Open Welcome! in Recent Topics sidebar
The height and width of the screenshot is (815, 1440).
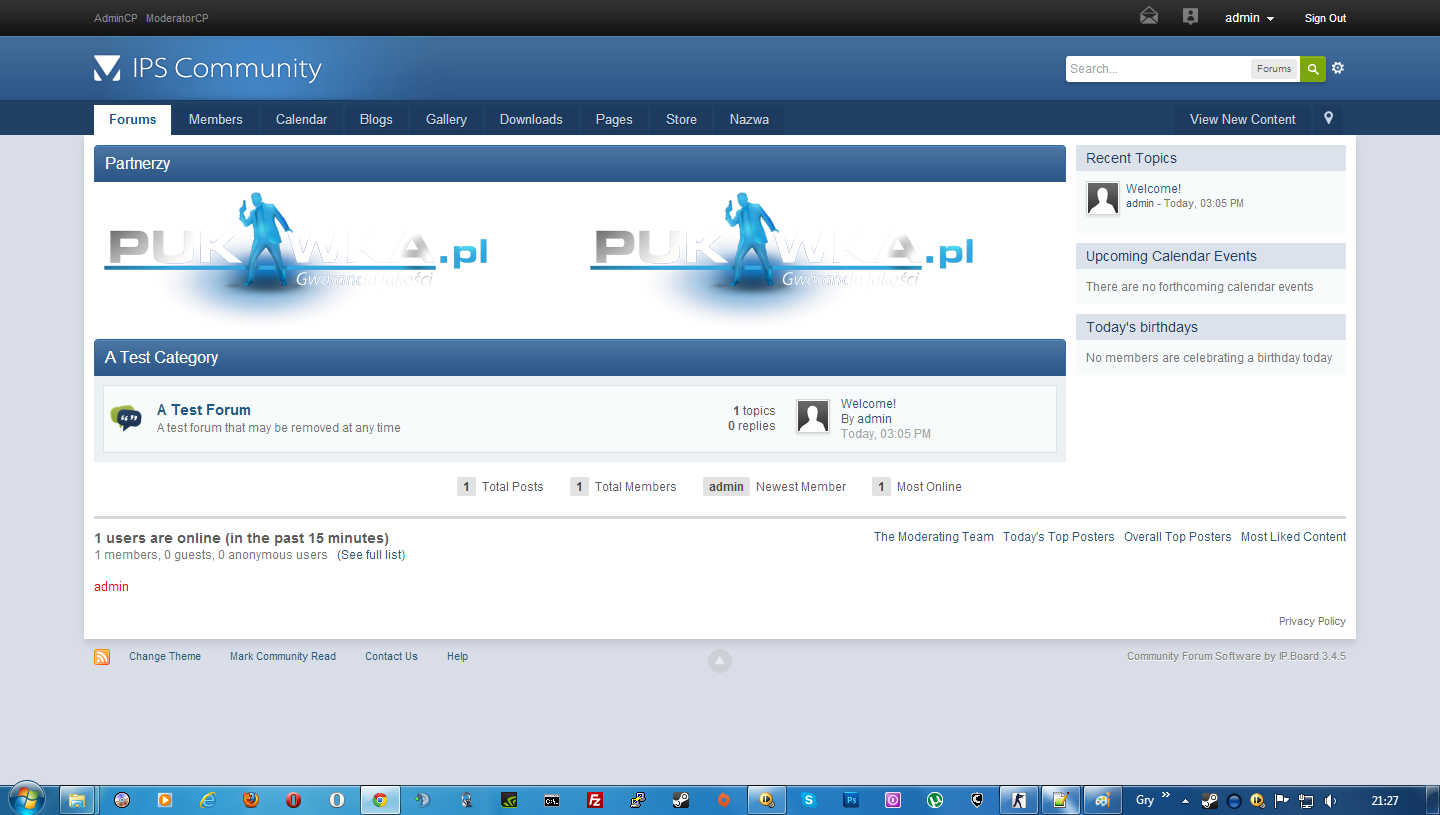tap(1153, 189)
